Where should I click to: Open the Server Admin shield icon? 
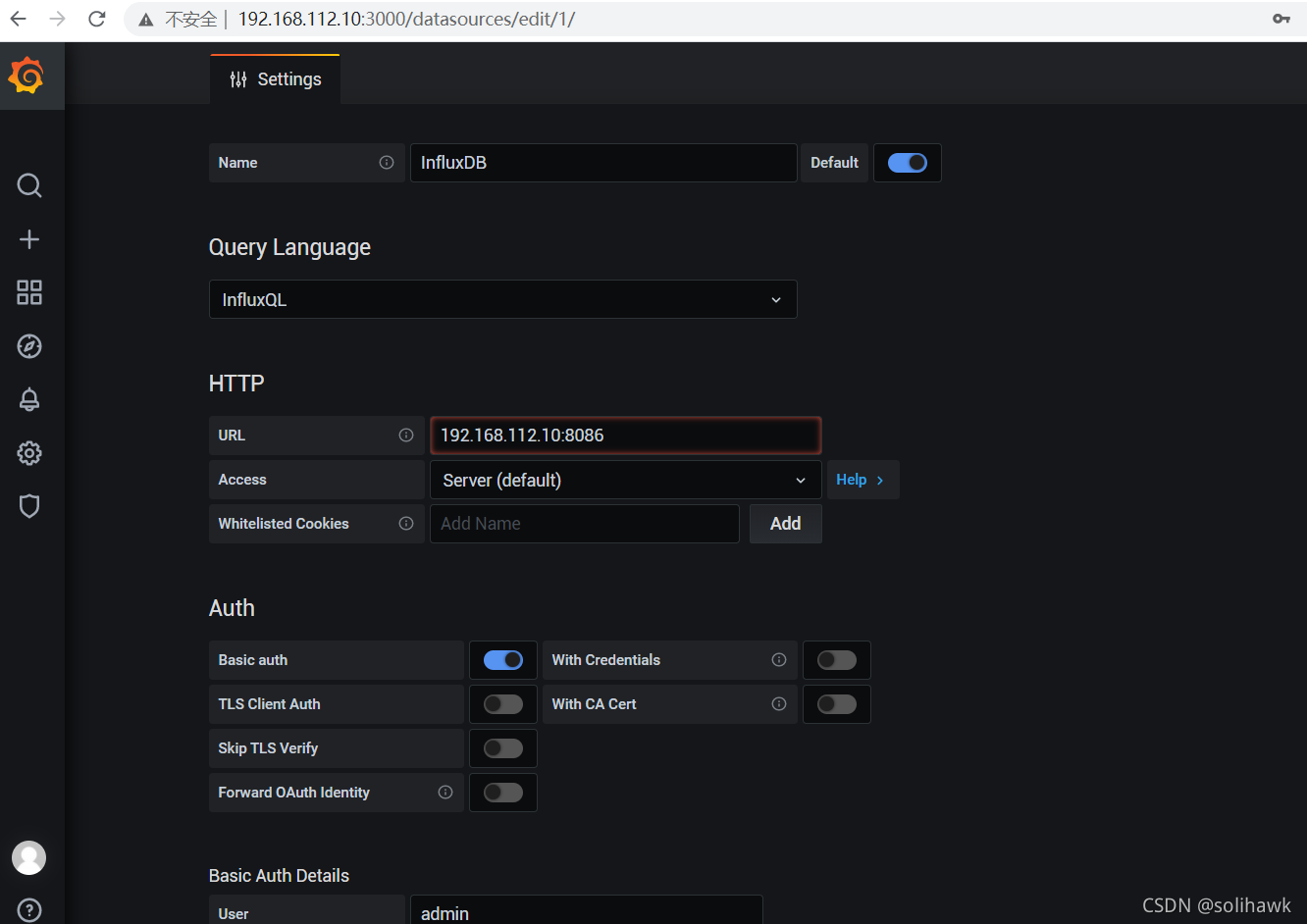(x=29, y=506)
